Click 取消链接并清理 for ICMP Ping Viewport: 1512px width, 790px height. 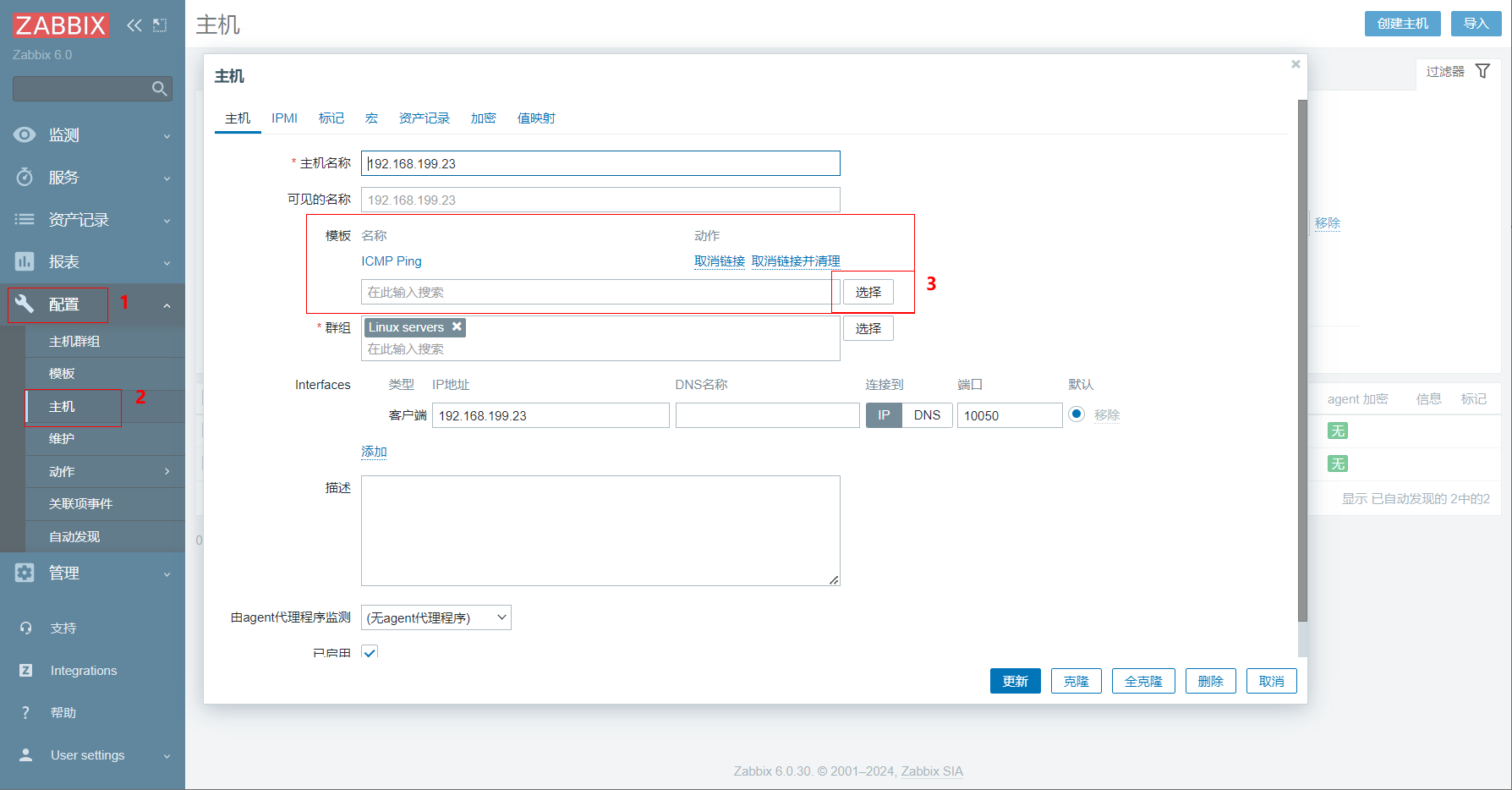[x=796, y=261]
